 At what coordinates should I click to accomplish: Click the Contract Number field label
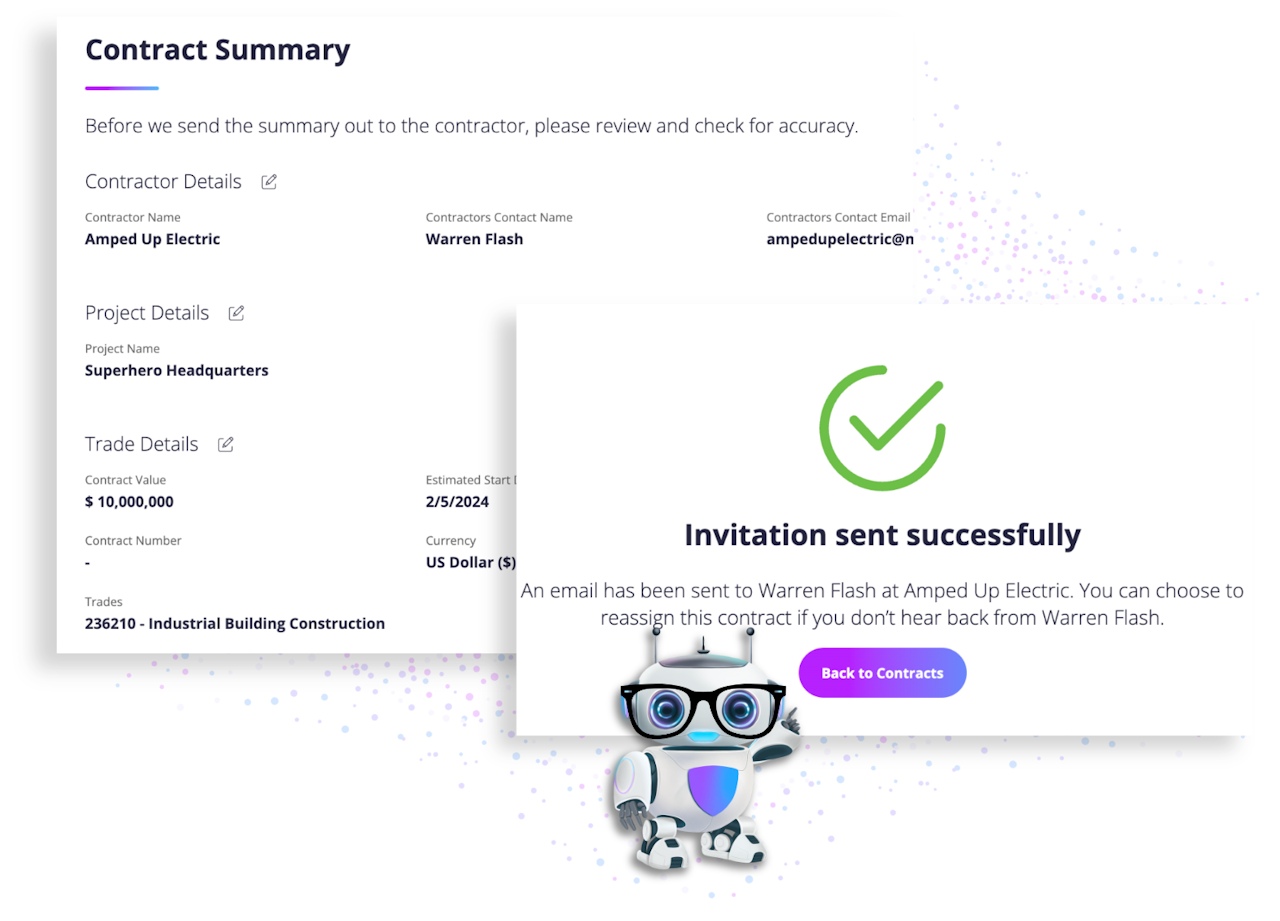coord(133,541)
